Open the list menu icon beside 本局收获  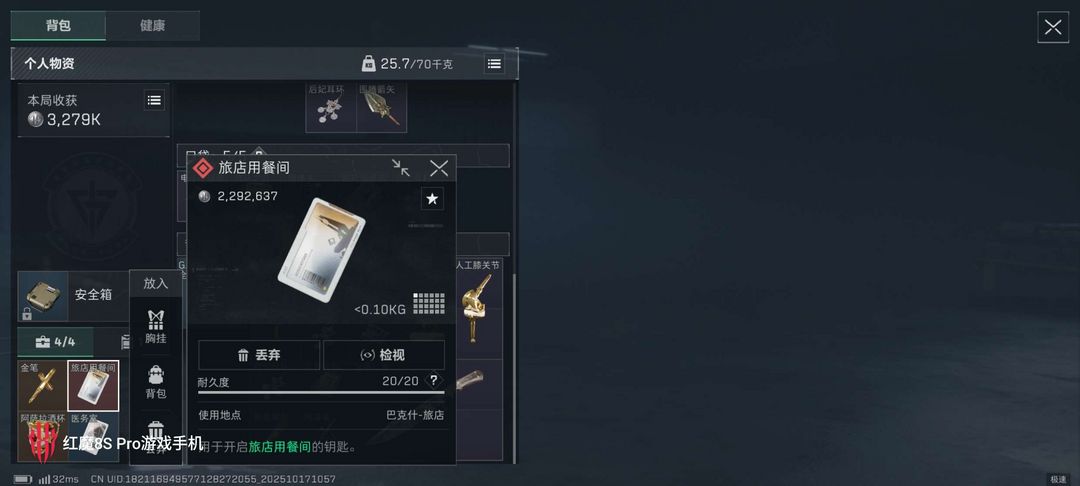154,101
